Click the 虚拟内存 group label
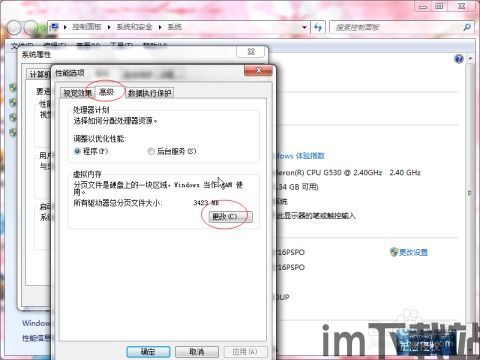The image size is (480, 360). (87, 174)
